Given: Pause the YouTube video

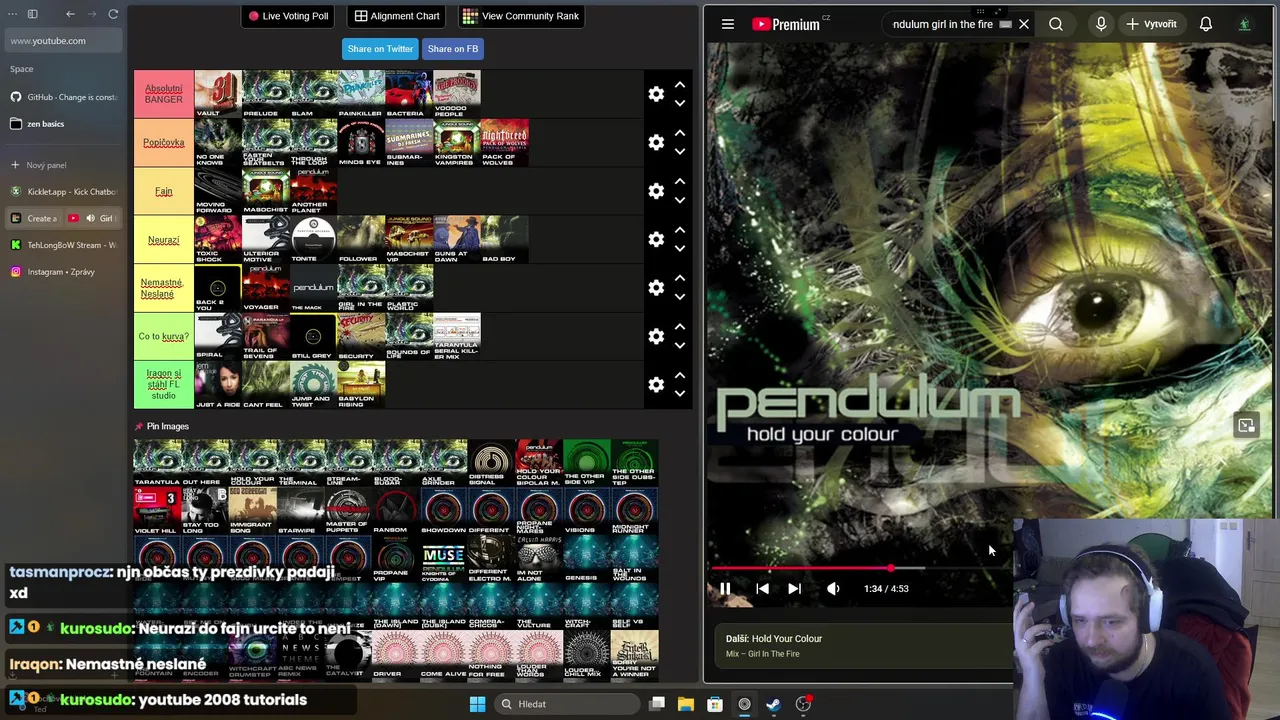Looking at the screenshot, I should [725, 589].
